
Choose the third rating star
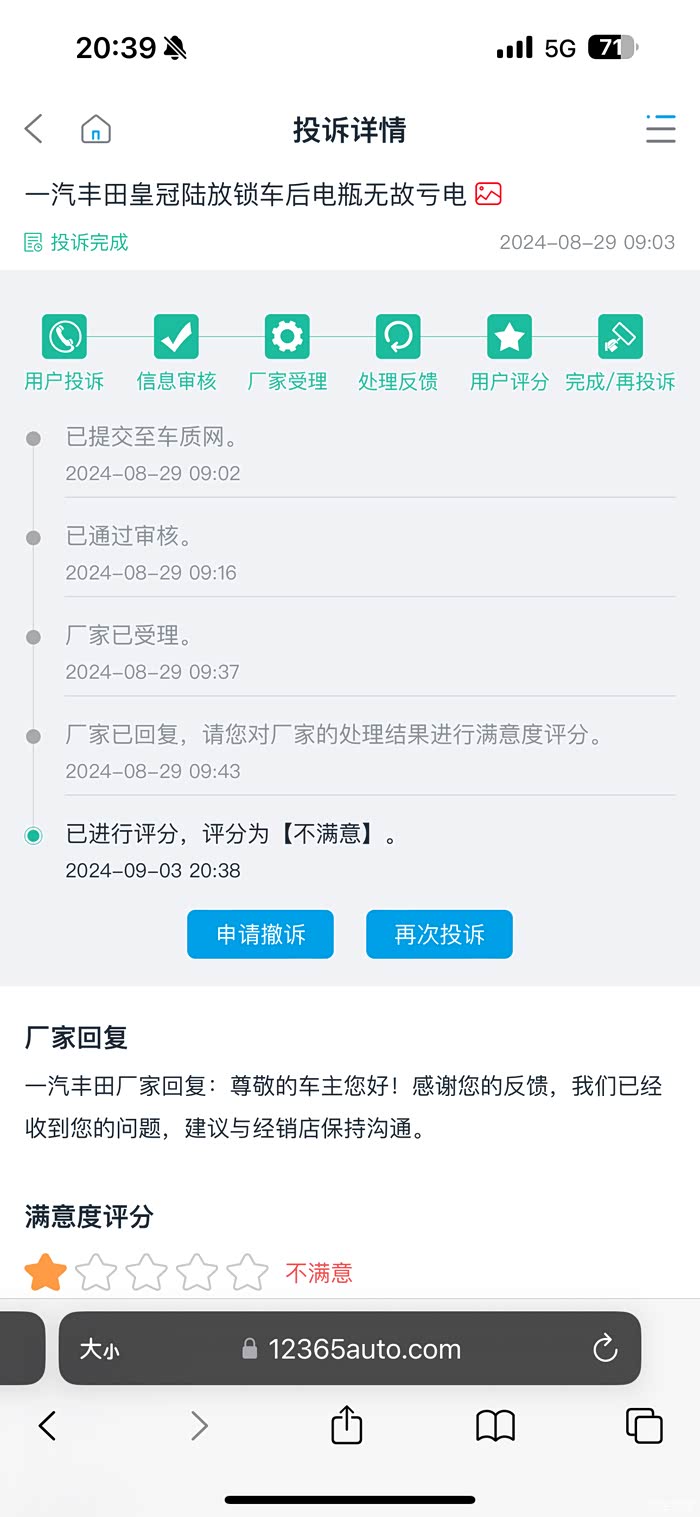147,1273
